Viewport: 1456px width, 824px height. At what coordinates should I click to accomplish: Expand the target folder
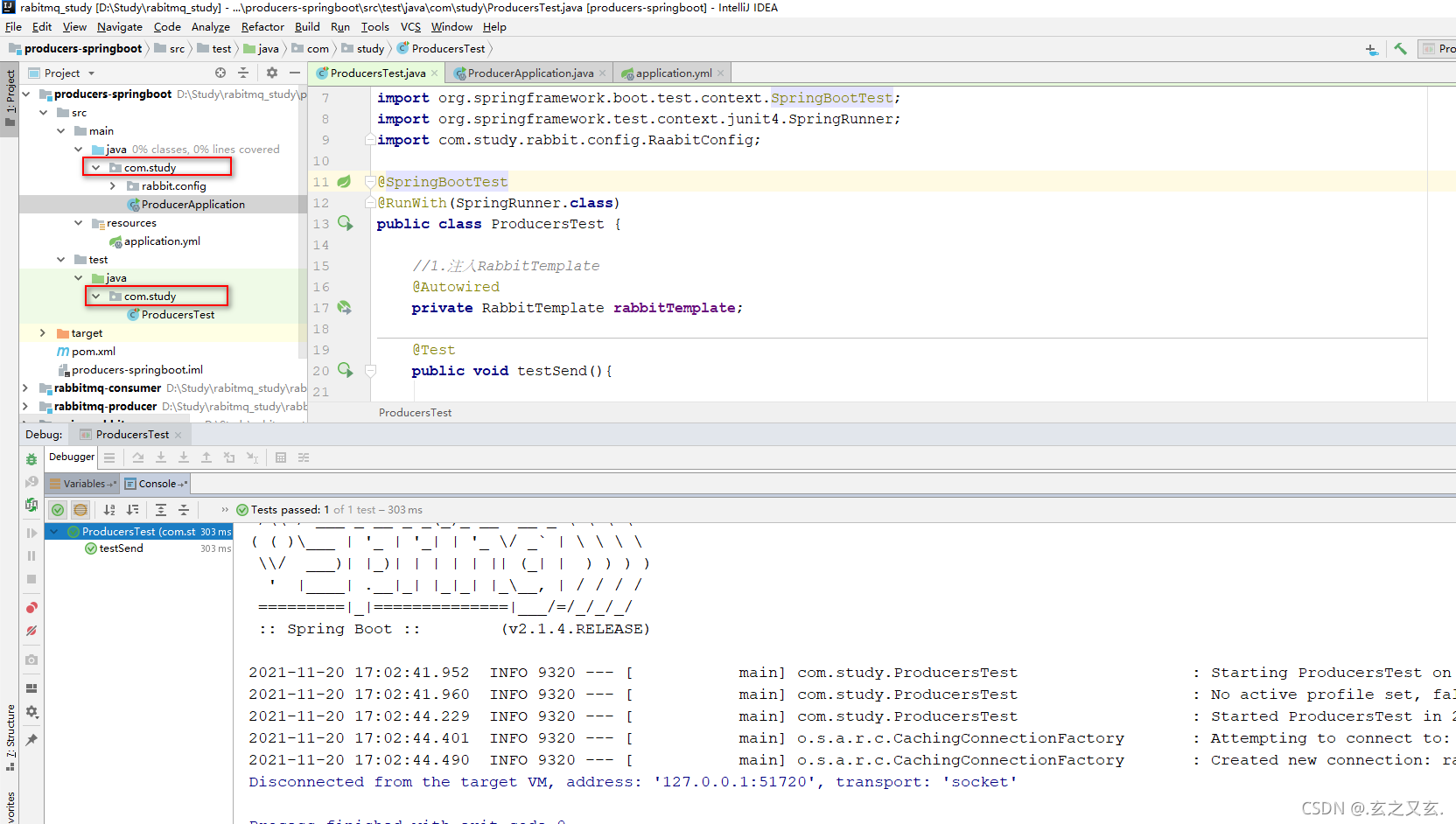coord(43,333)
